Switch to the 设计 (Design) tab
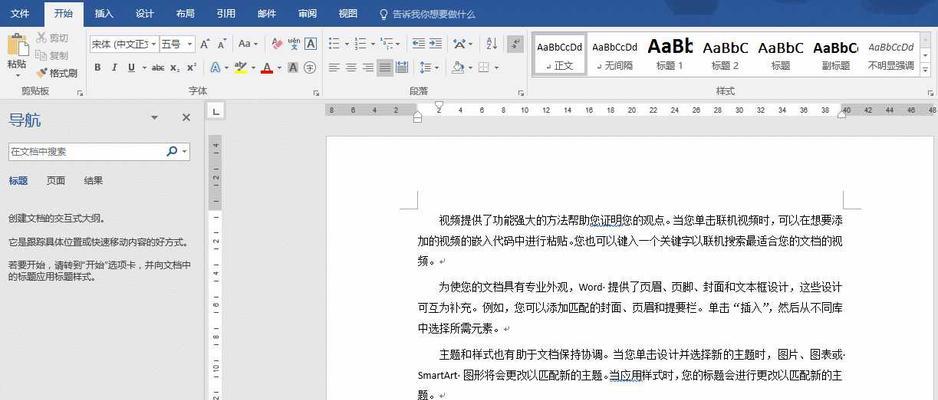The height and width of the screenshot is (400, 938). [x=145, y=14]
